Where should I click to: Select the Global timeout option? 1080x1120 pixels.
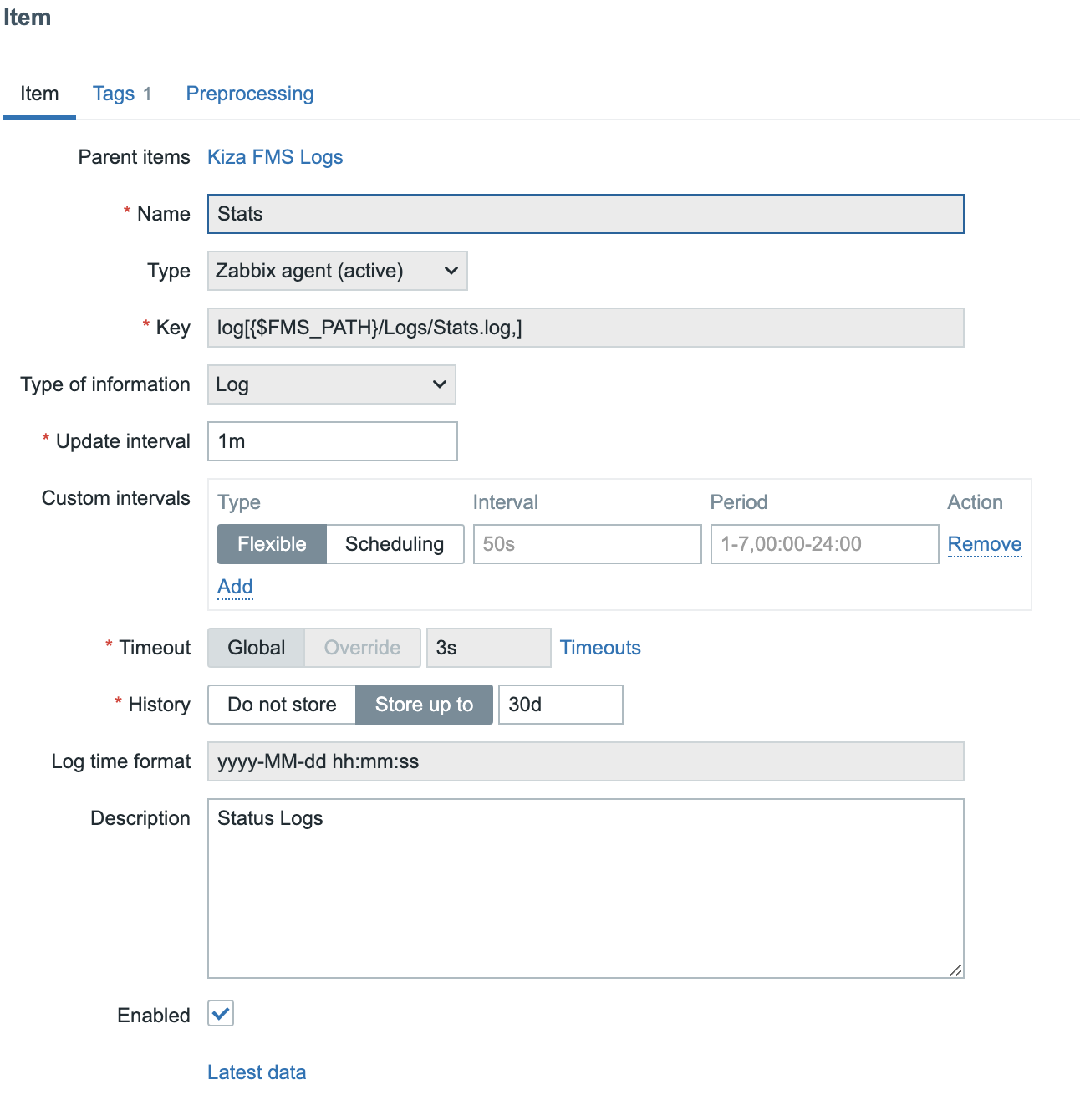[256, 648]
